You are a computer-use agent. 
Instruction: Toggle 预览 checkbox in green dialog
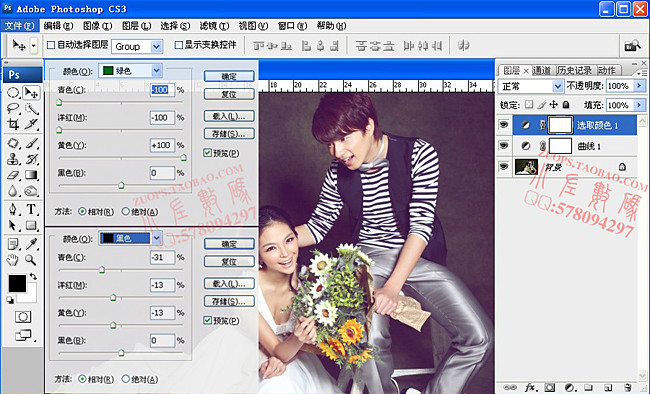click(x=208, y=153)
